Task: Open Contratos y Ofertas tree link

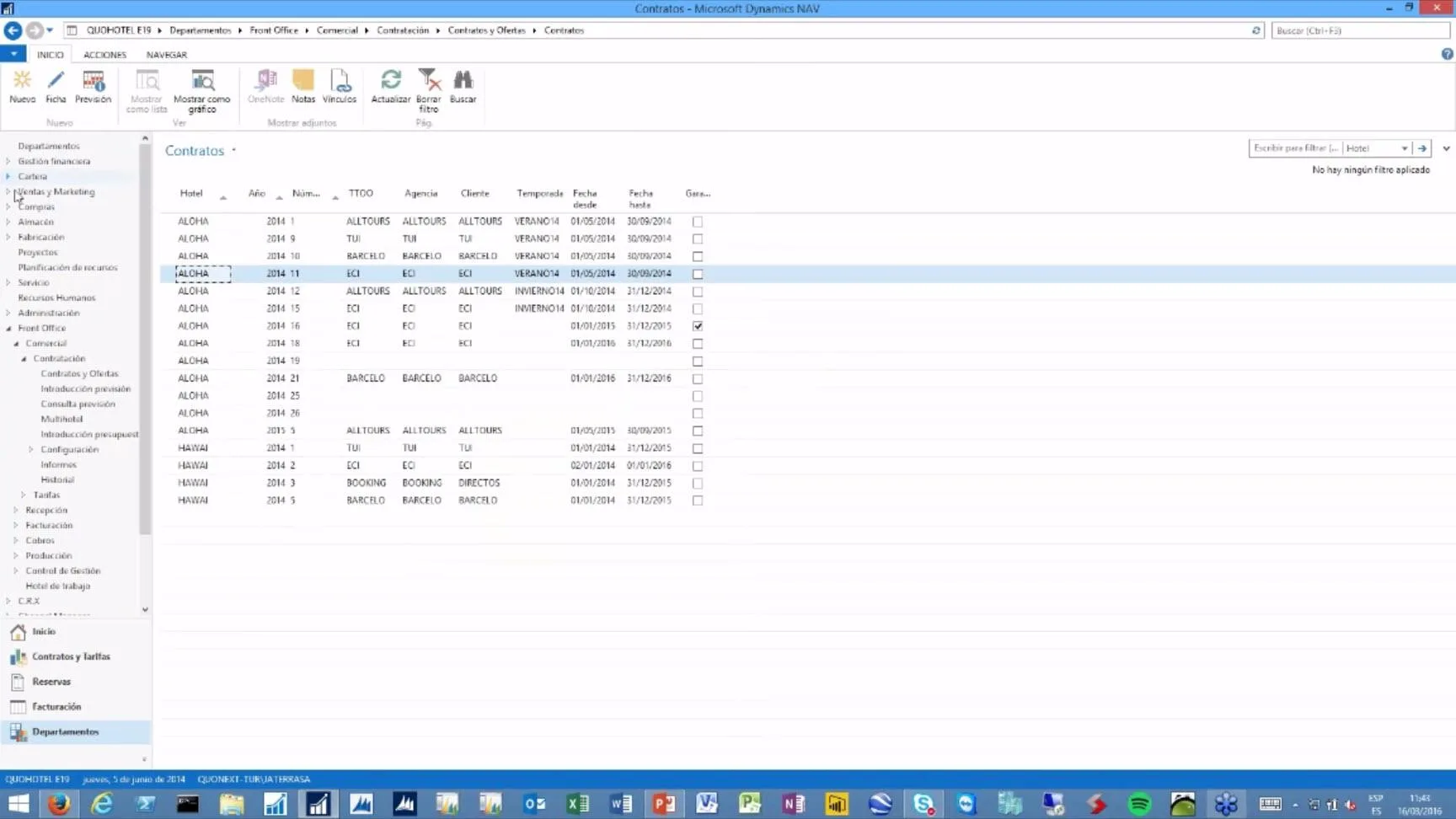Action: coord(80,374)
